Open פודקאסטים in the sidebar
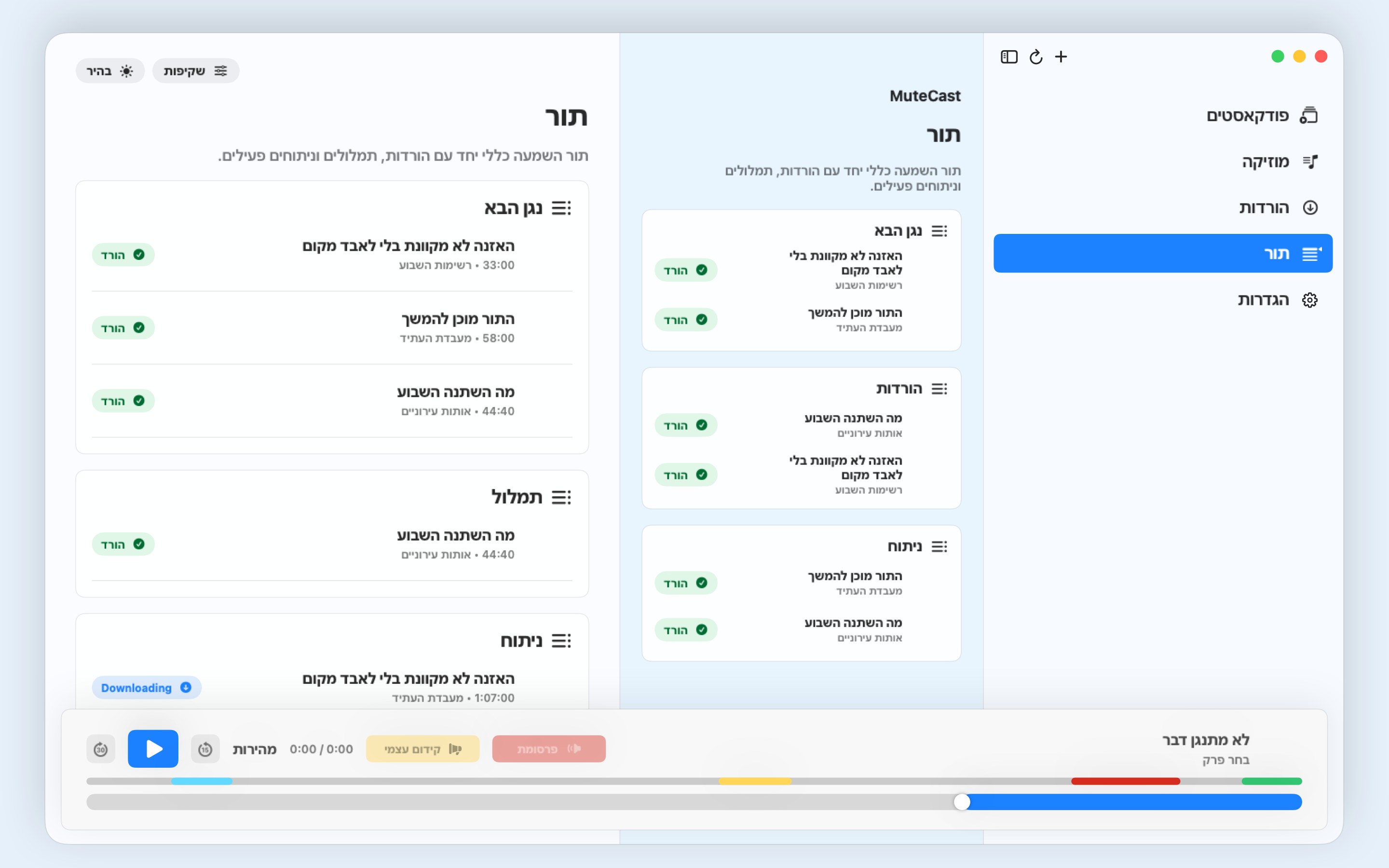This screenshot has height=868, width=1389. [1163, 115]
